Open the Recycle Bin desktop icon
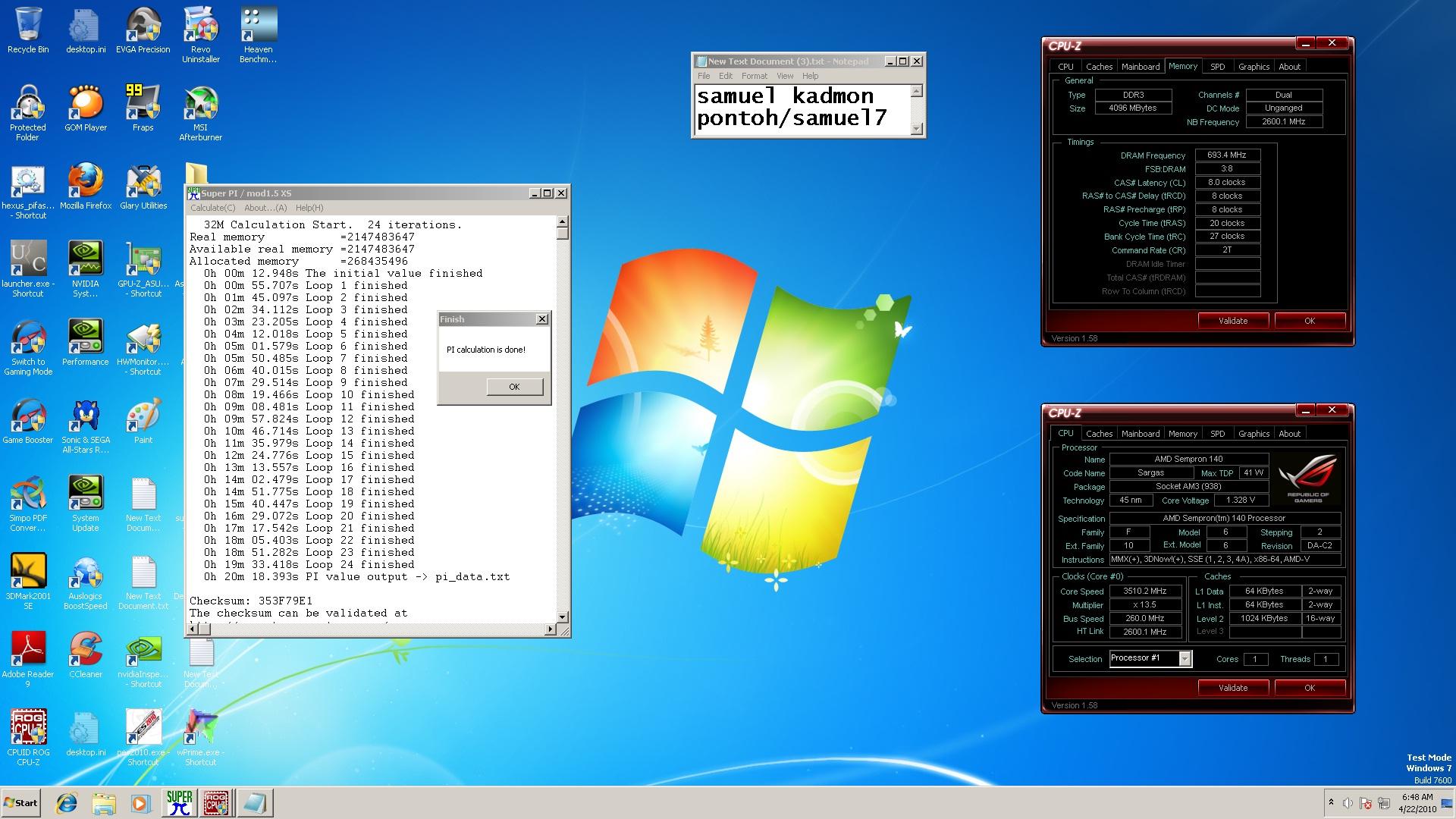This screenshot has width=1456, height=819. 28,30
